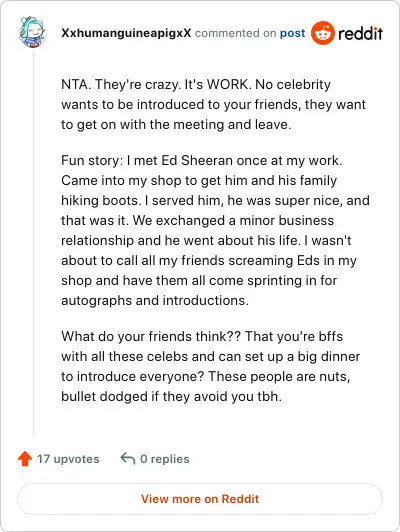Click the "View more on Reddit" button

pos(200,499)
